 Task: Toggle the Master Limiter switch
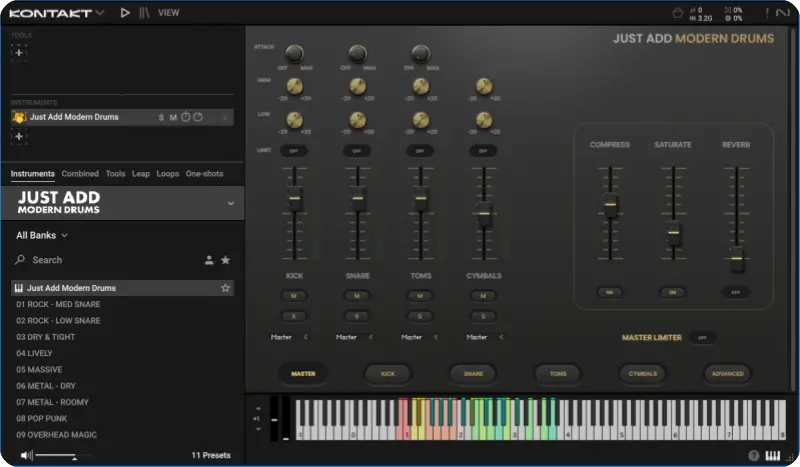pyautogui.click(x=703, y=338)
